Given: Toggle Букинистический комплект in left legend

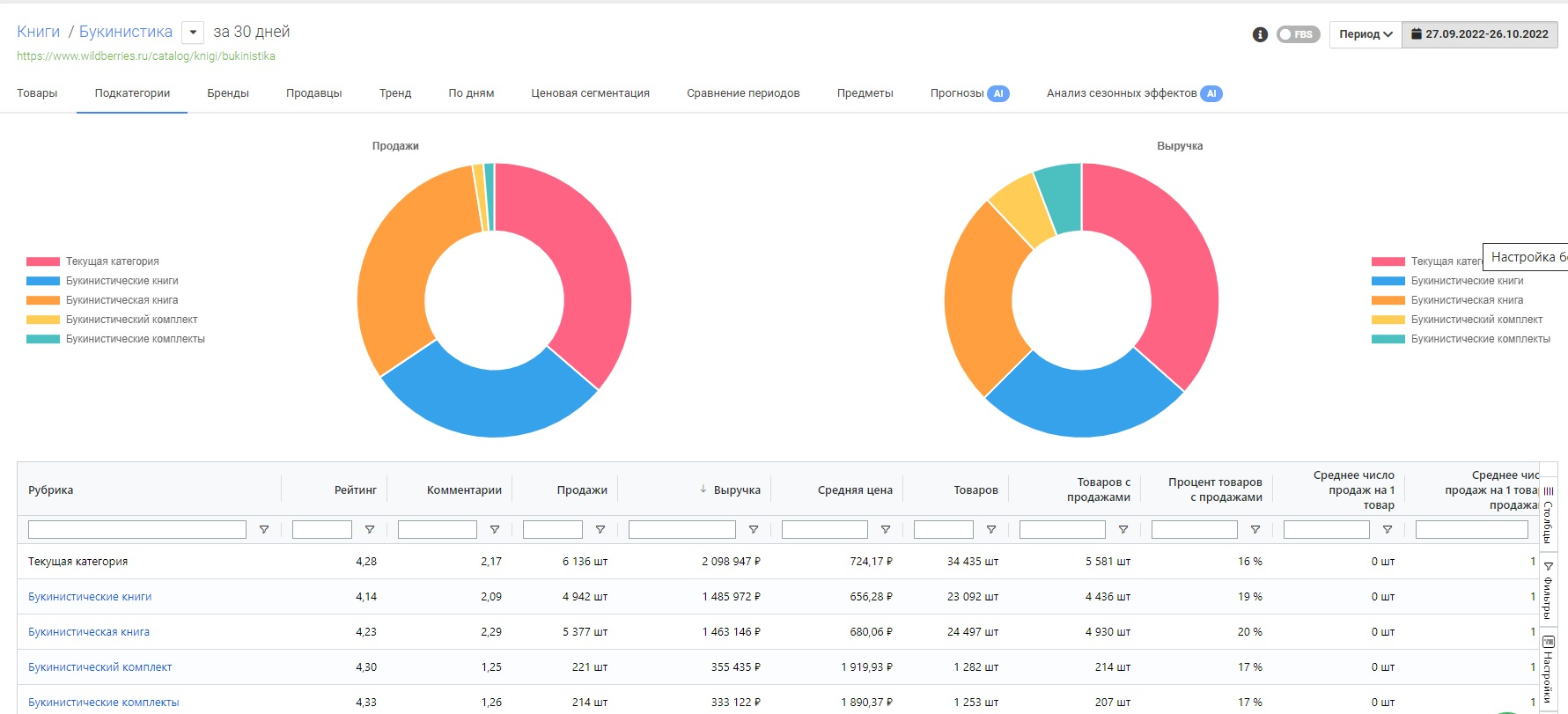Looking at the screenshot, I should [113, 320].
